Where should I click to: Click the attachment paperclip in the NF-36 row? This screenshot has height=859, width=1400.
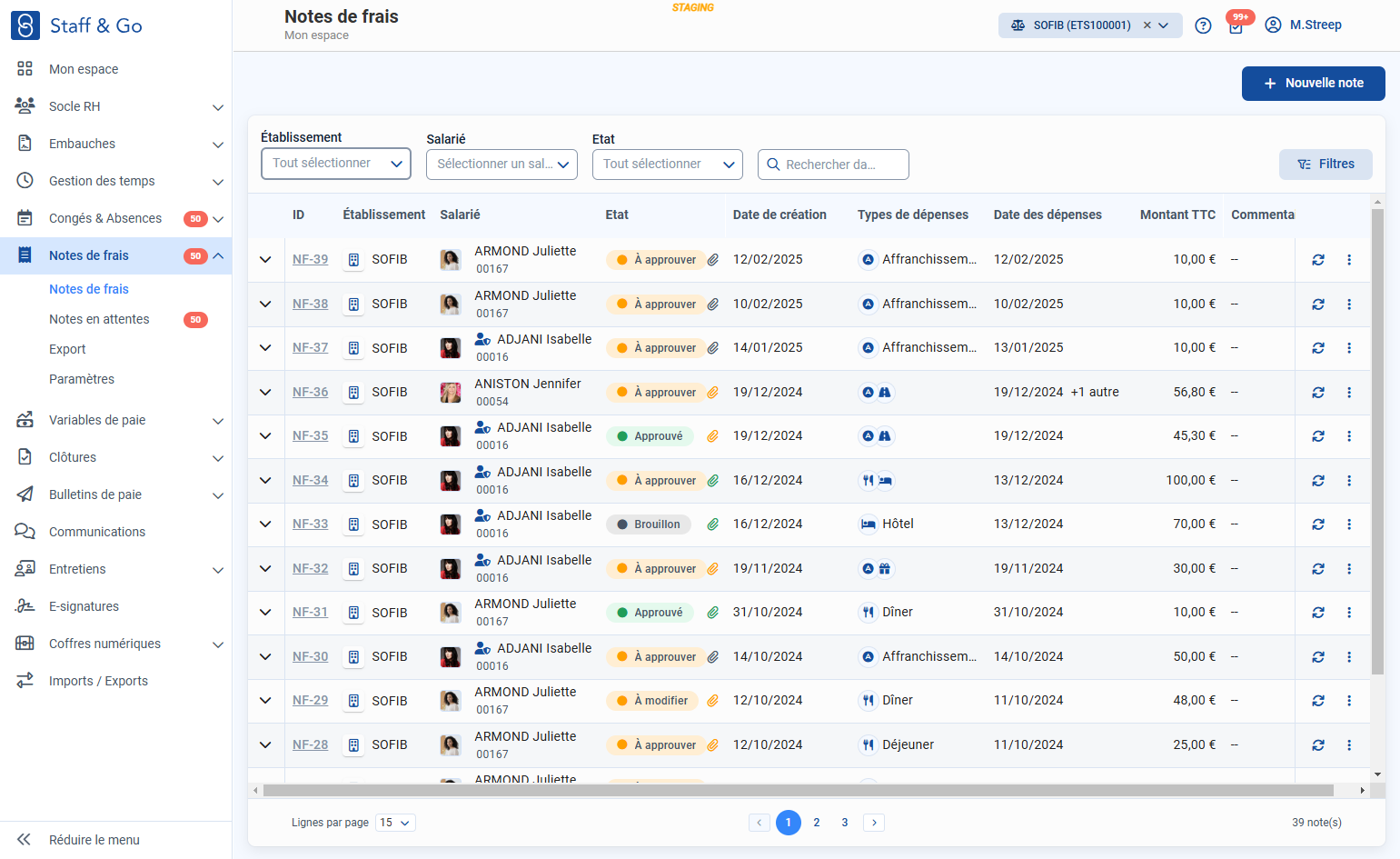tap(713, 393)
